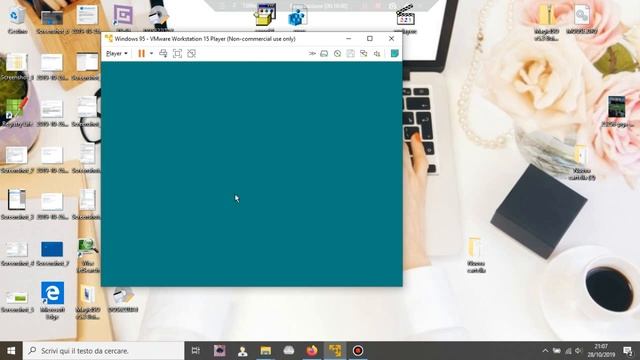Show hidden system tray icons
This screenshot has height=360, width=640.
pos(545,351)
